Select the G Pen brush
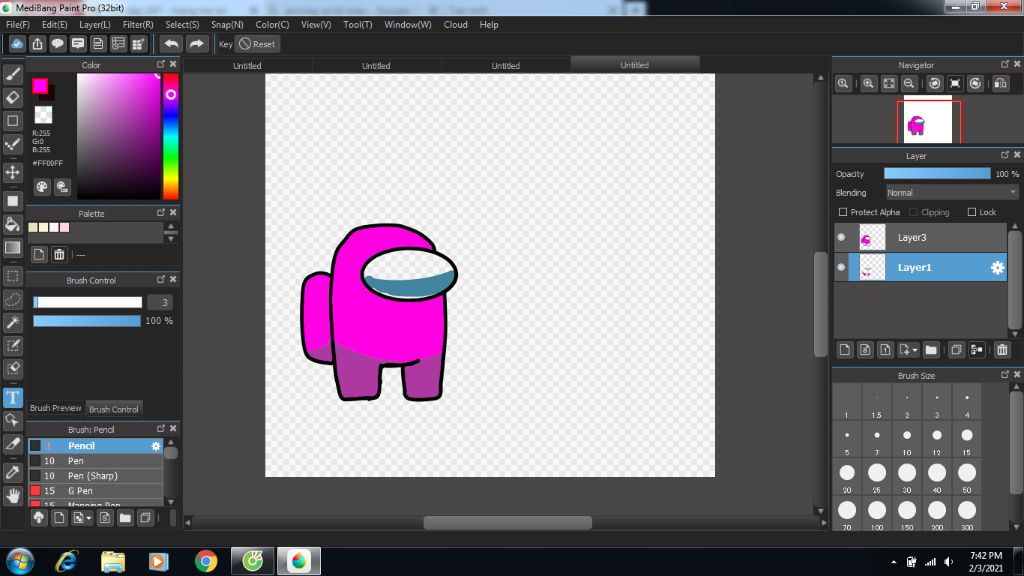Screen dimensions: 1024x576 coord(95,491)
